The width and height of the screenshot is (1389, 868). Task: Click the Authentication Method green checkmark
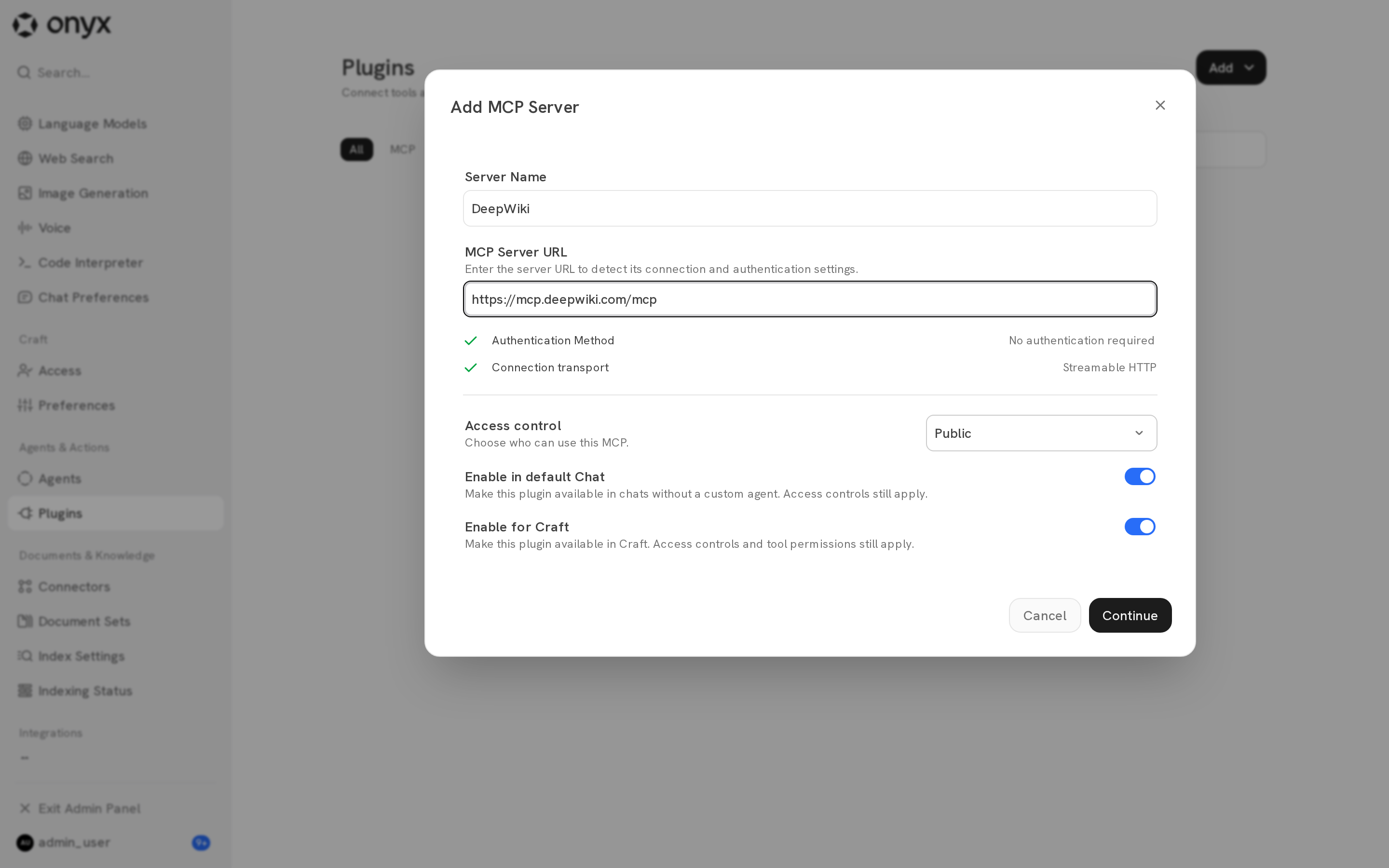[471, 341]
